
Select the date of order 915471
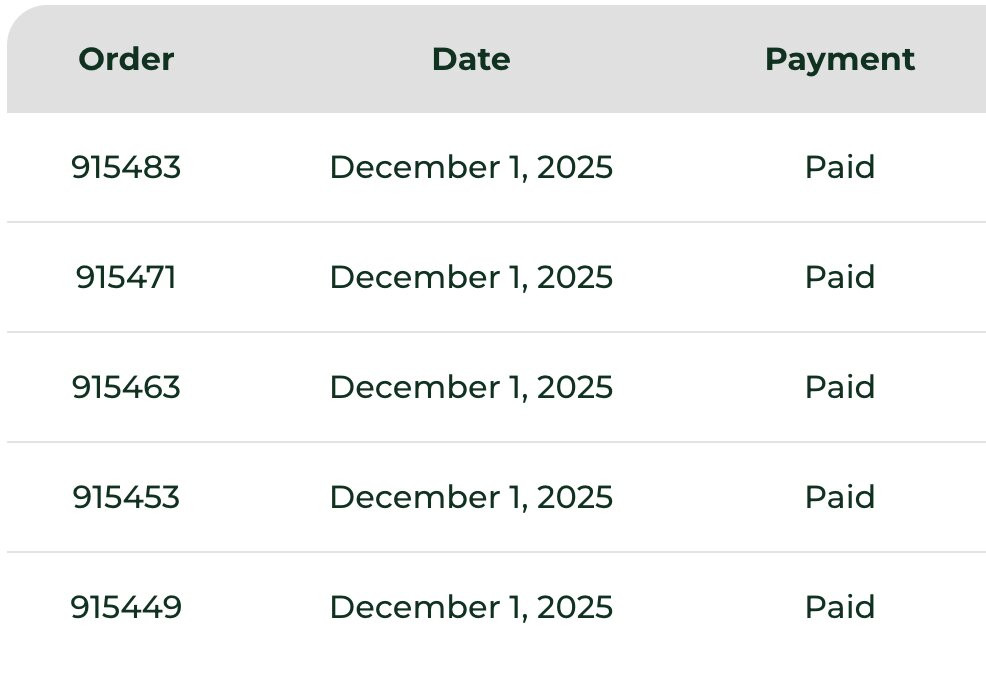tap(471, 277)
